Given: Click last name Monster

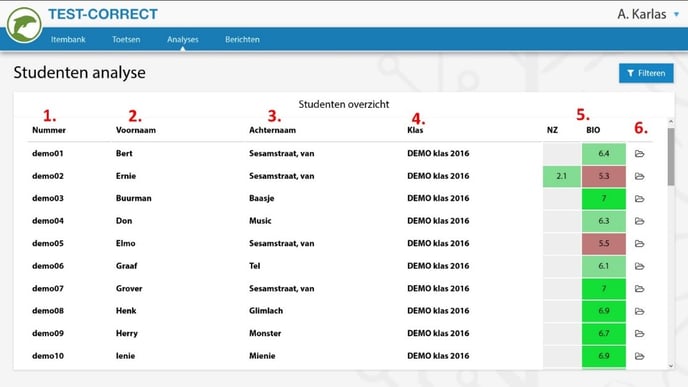Looking at the screenshot, I should point(265,333).
